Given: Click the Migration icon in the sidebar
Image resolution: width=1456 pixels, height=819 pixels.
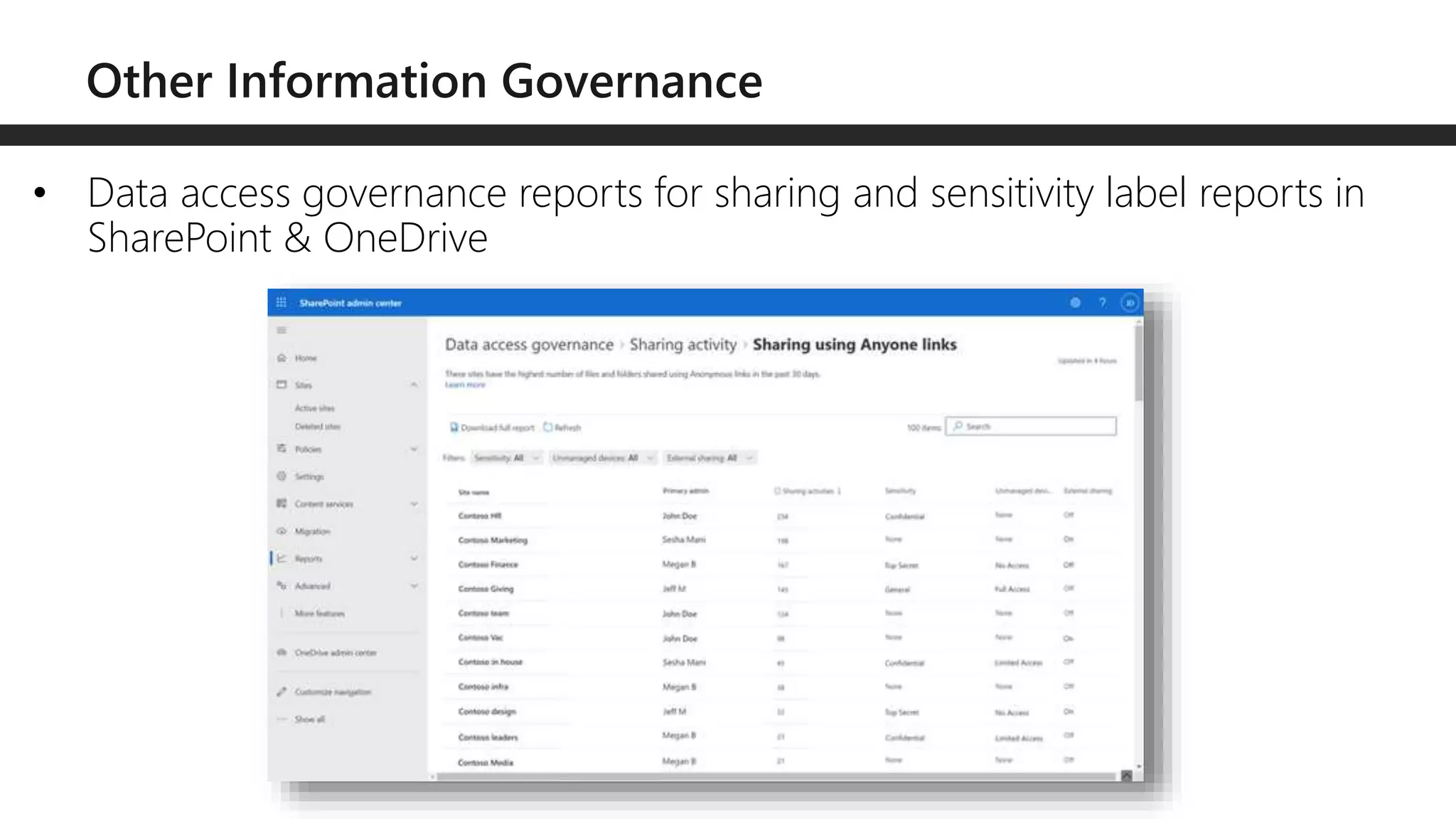Looking at the screenshot, I should 282,531.
